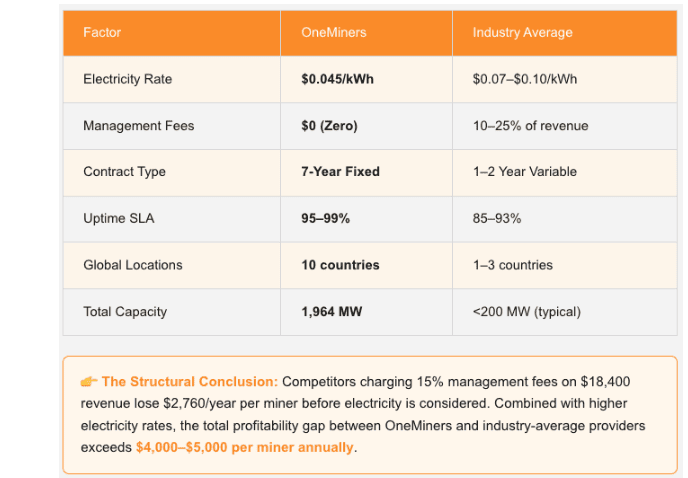Click The Structural Conclusion heading text
Screen dimensions: 688x478
(x=189, y=382)
